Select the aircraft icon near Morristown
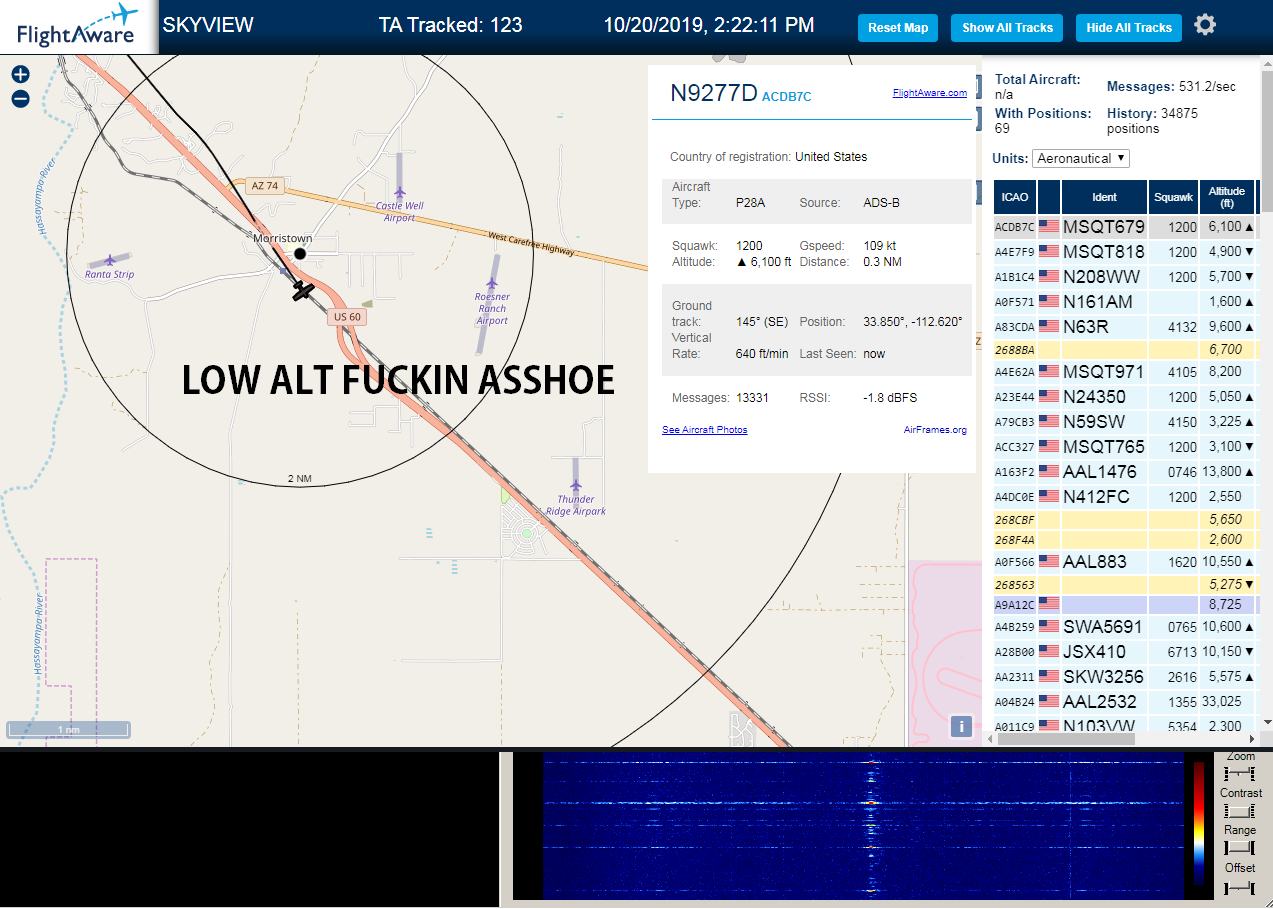The height and width of the screenshot is (909, 1273). point(303,291)
